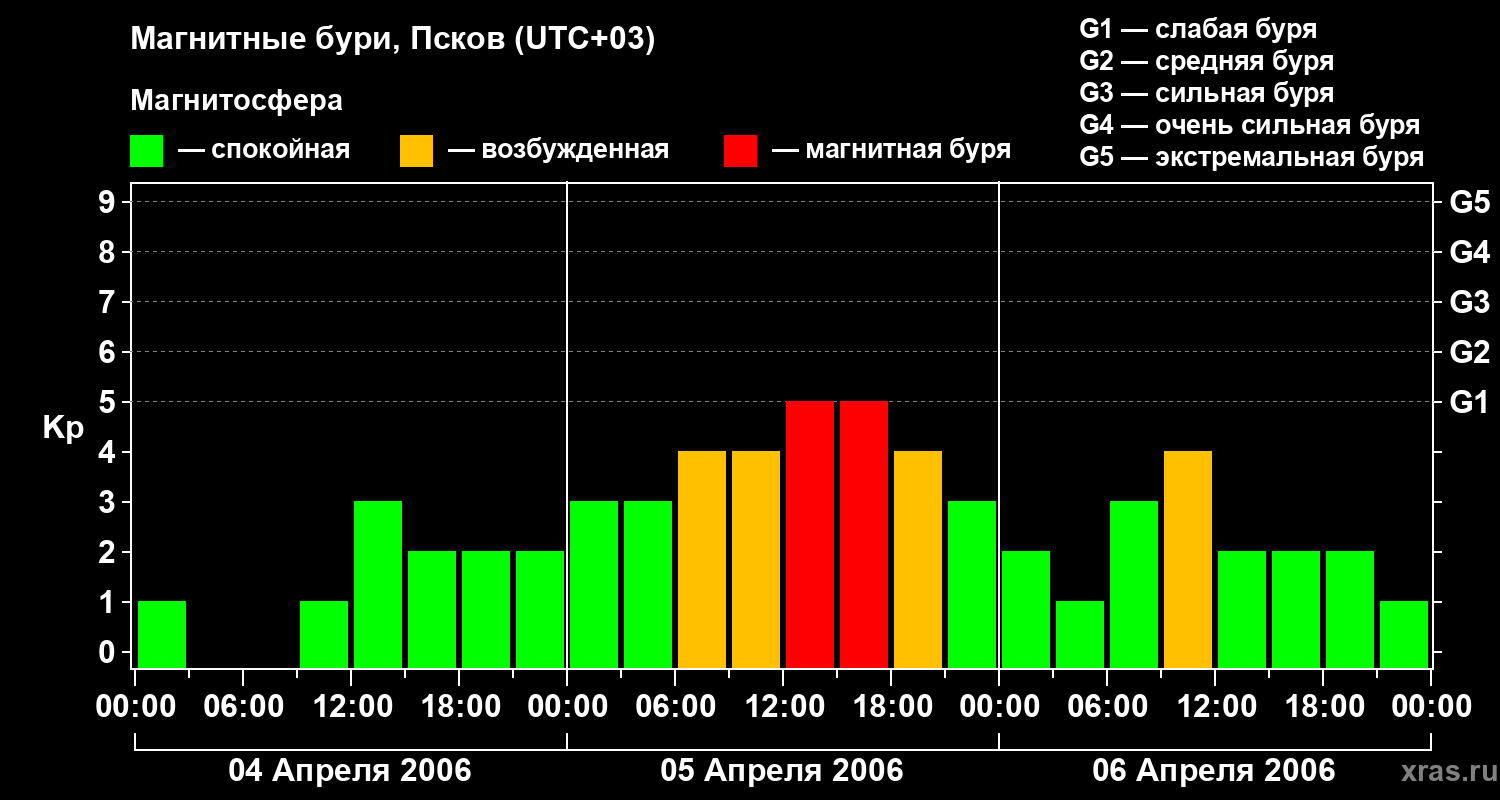
Task: Click the 'G4 — очень сильная буря' legend line
Action: point(1249,125)
